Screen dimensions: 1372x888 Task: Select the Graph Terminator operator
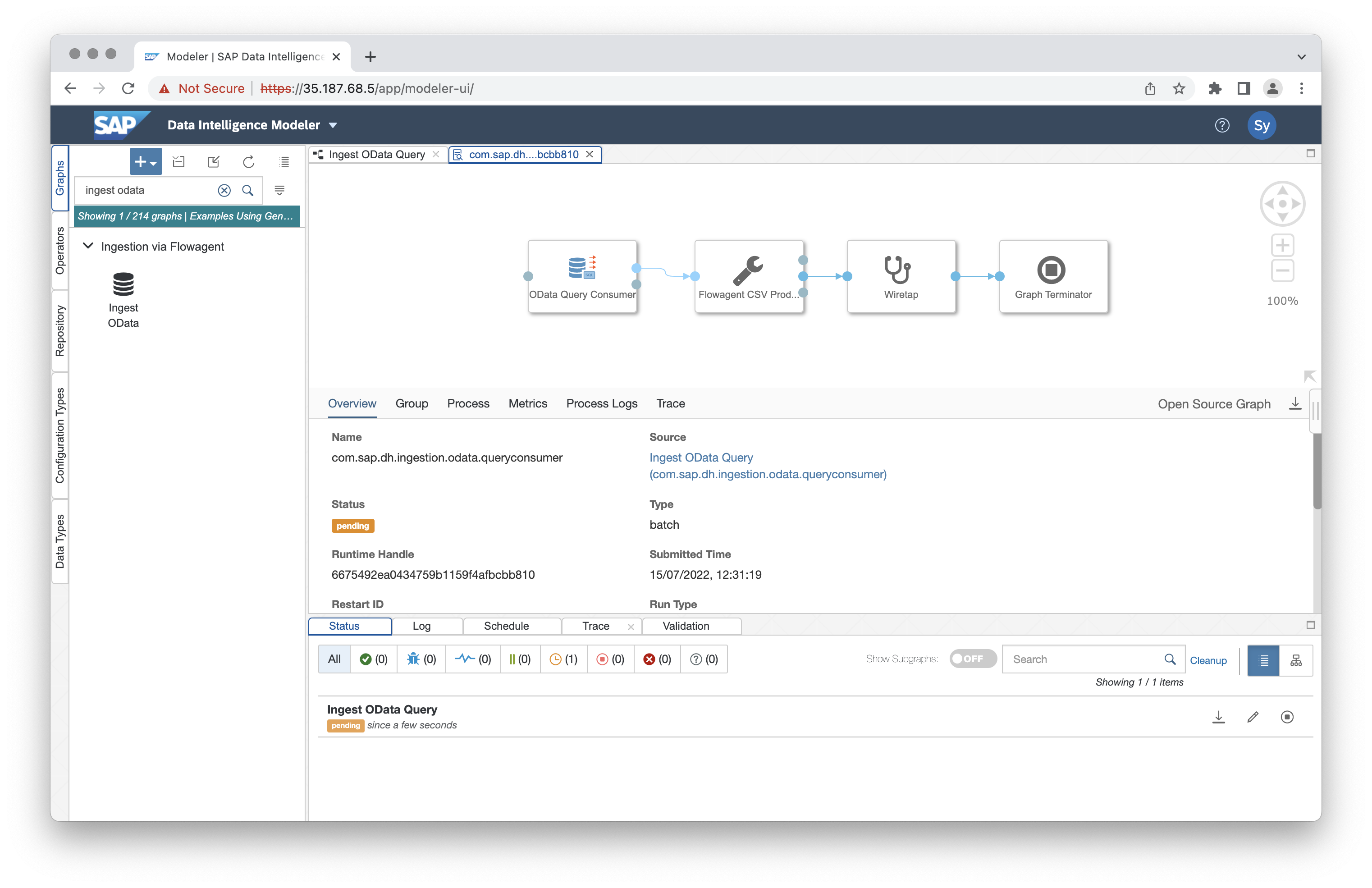tap(1053, 276)
